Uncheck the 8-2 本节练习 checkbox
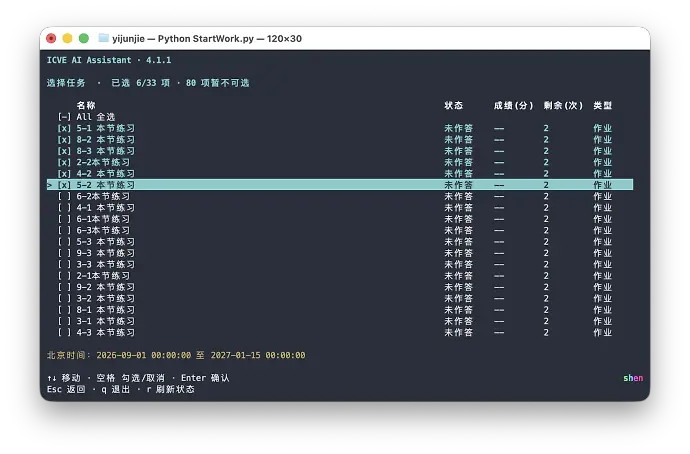The height and width of the screenshot is (454, 690). coord(64,140)
